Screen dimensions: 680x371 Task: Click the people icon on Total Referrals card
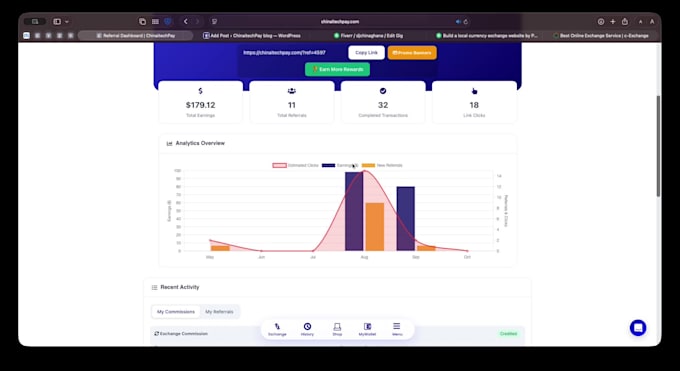coord(292,91)
